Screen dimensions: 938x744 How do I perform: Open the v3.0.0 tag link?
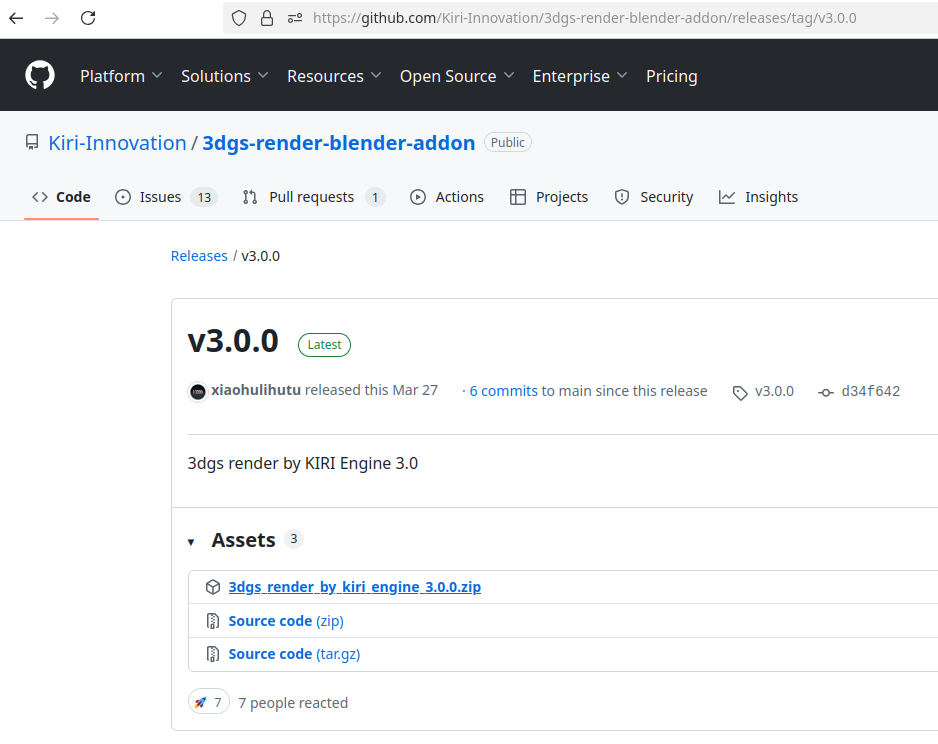773,391
